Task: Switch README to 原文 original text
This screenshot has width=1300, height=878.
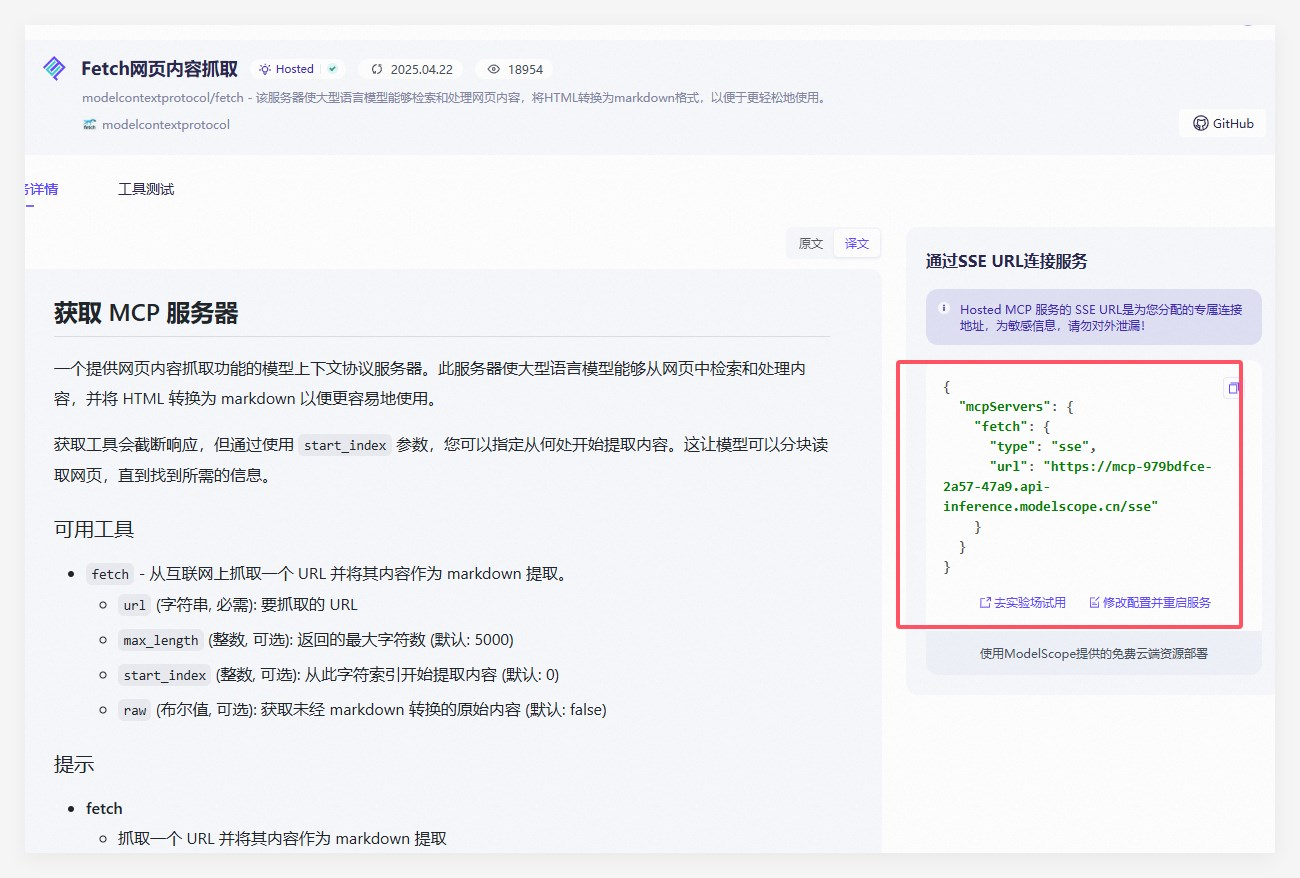Action: pyautogui.click(x=811, y=244)
